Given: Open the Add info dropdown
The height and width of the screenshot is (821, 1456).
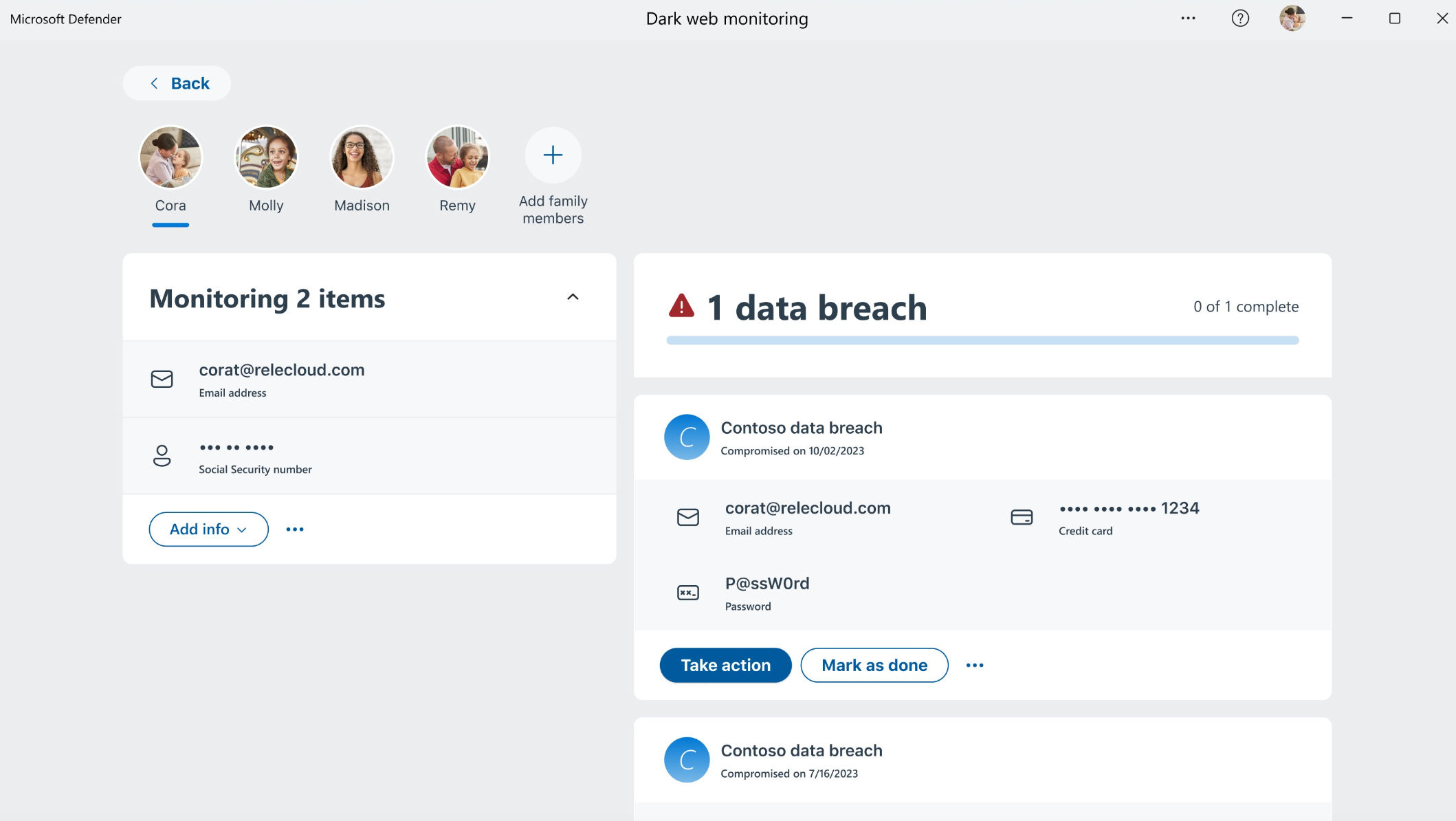Looking at the screenshot, I should (208, 529).
